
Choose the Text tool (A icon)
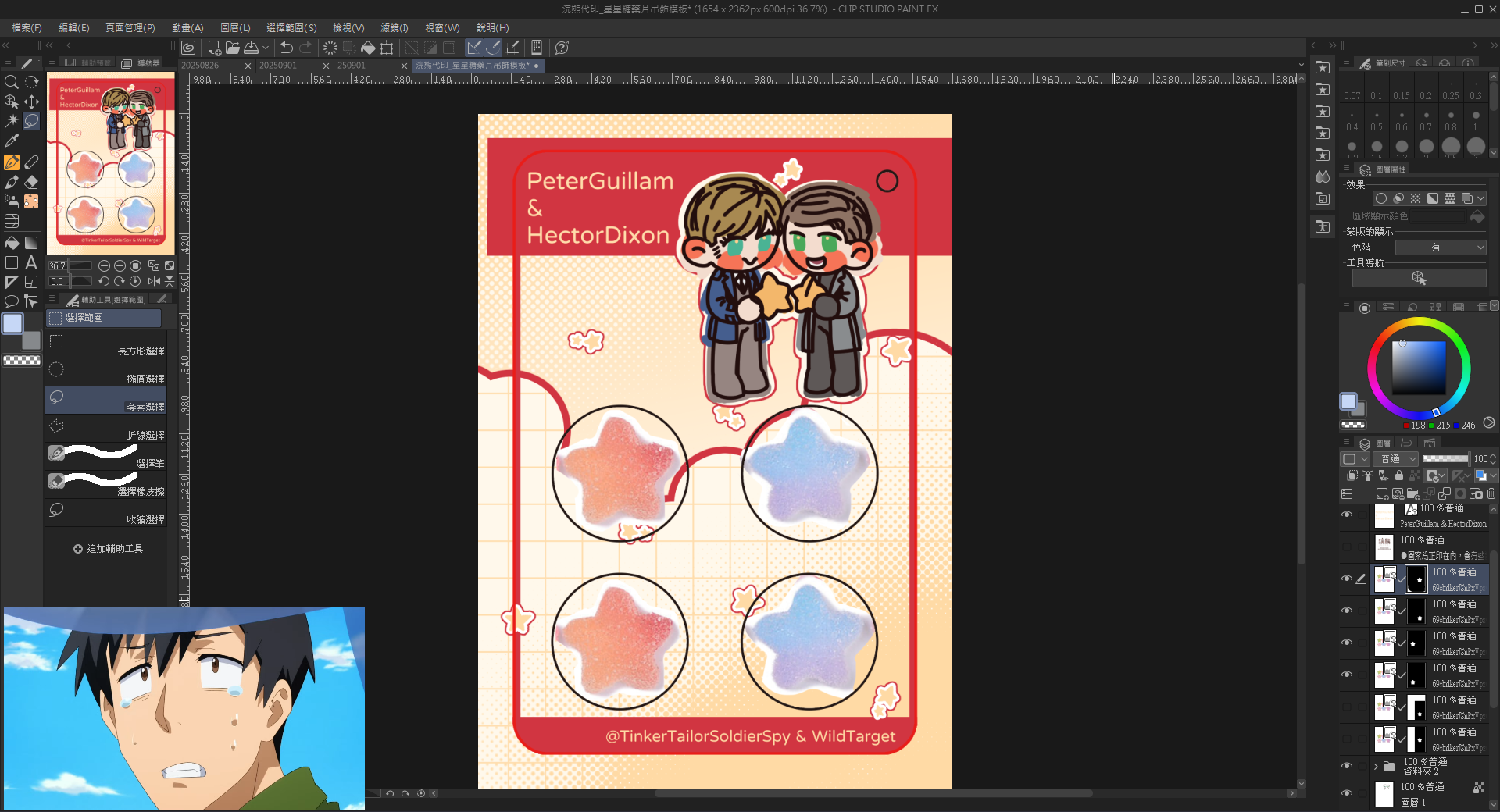click(31, 262)
